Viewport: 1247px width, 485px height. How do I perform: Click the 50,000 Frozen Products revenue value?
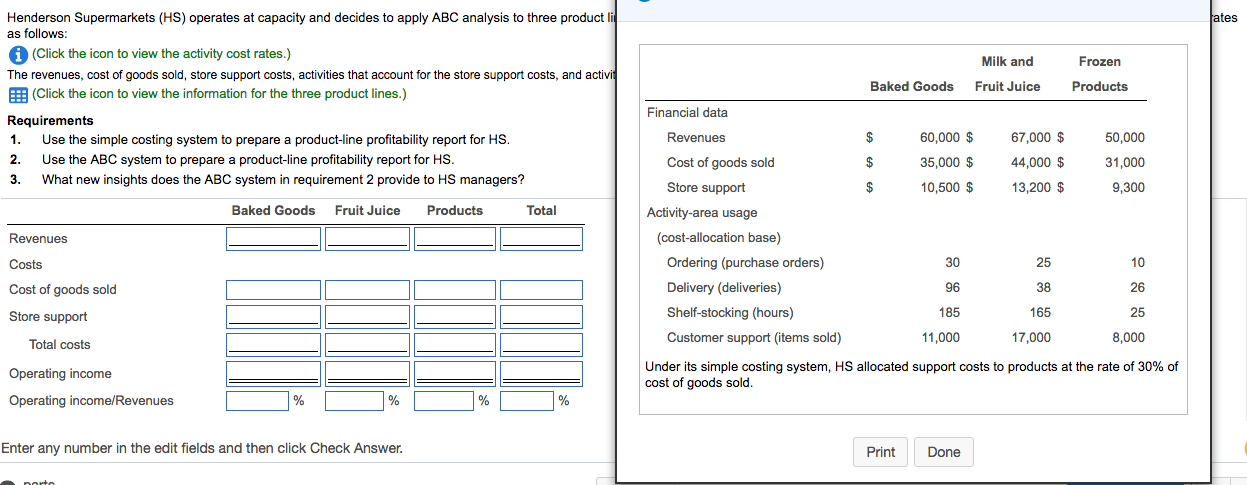pyautogui.click(x=1126, y=138)
